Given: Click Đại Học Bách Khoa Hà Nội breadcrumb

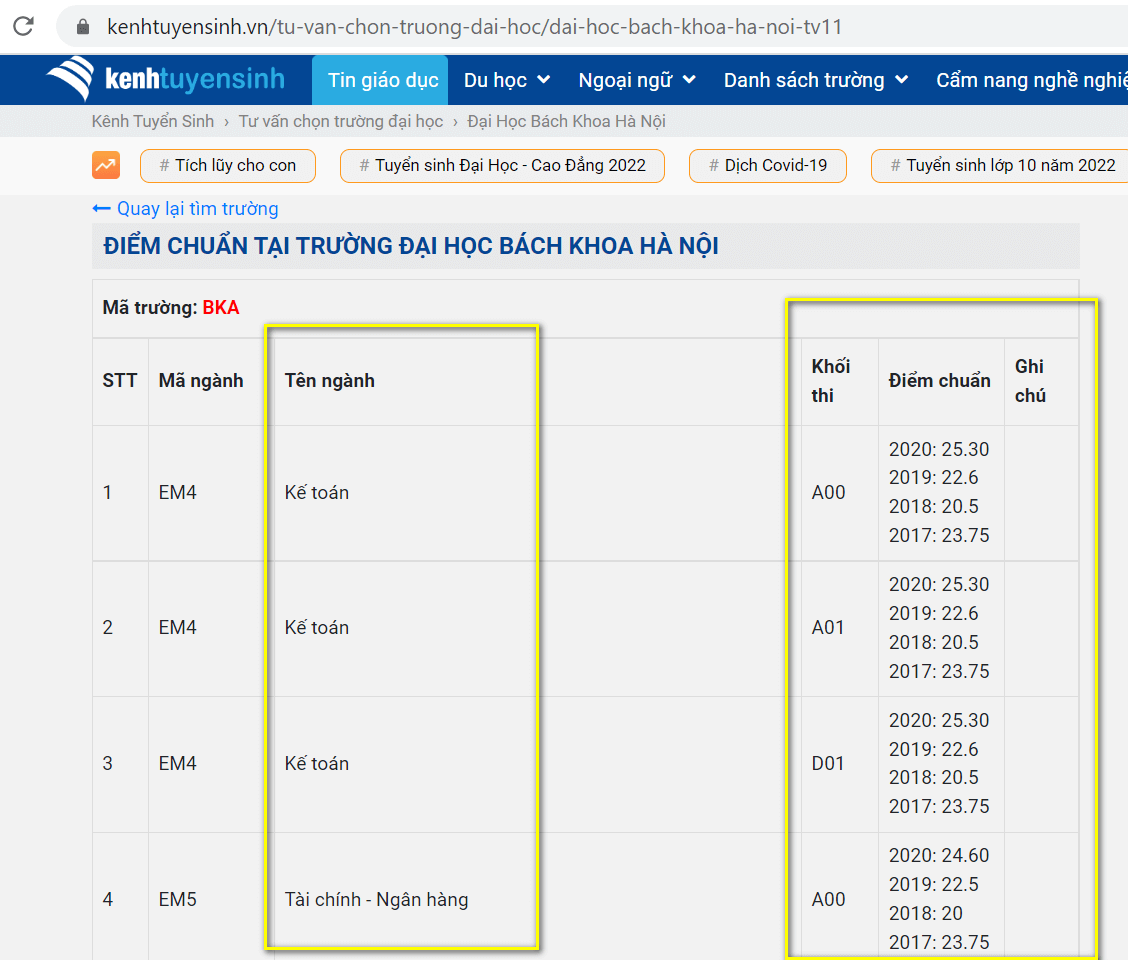Looking at the screenshot, I should coord(566,121).
